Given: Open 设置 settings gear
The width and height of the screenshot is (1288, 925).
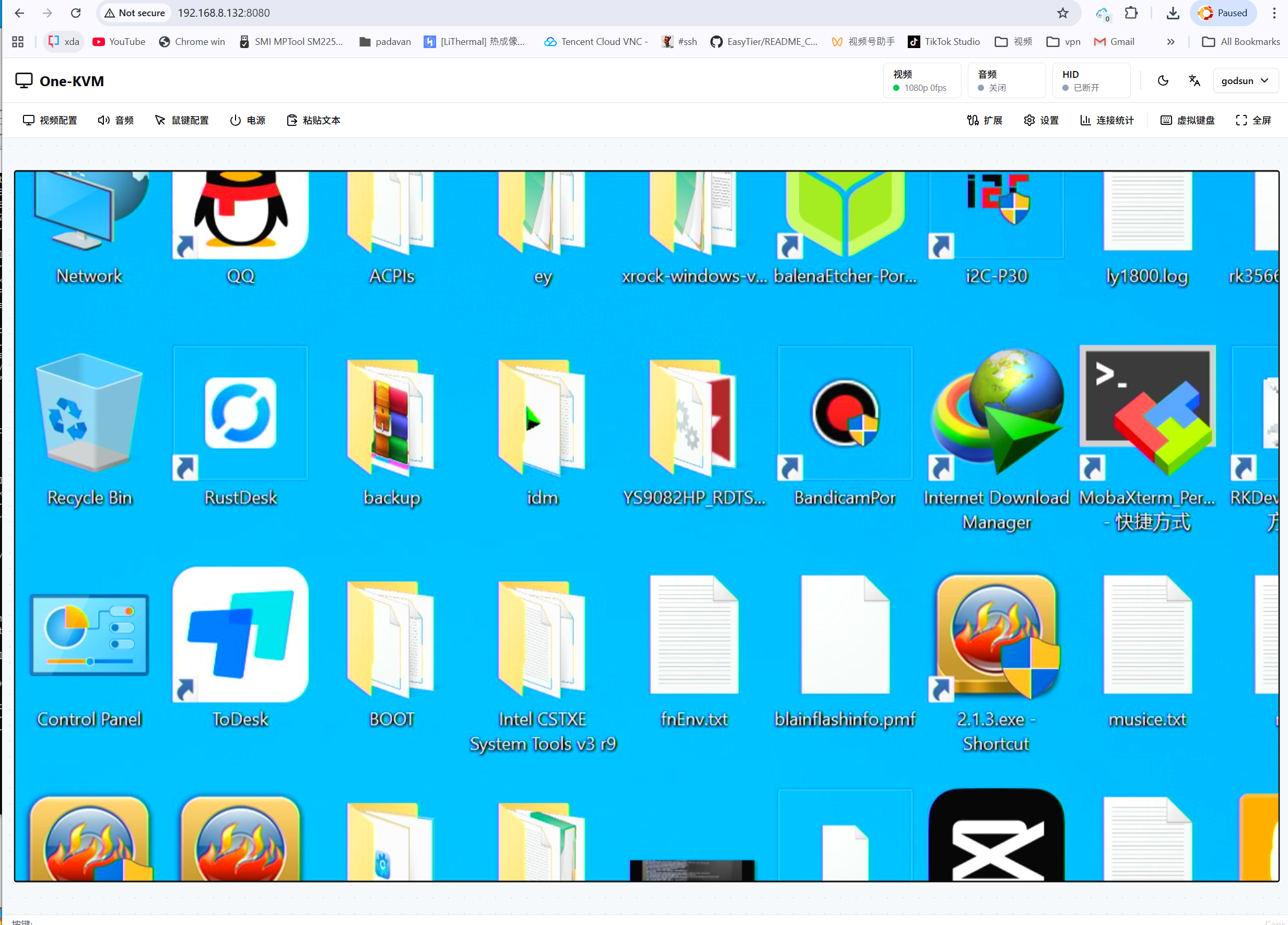Looking at the screenshot, I should pyautogui.click(x=1041, y=120).
